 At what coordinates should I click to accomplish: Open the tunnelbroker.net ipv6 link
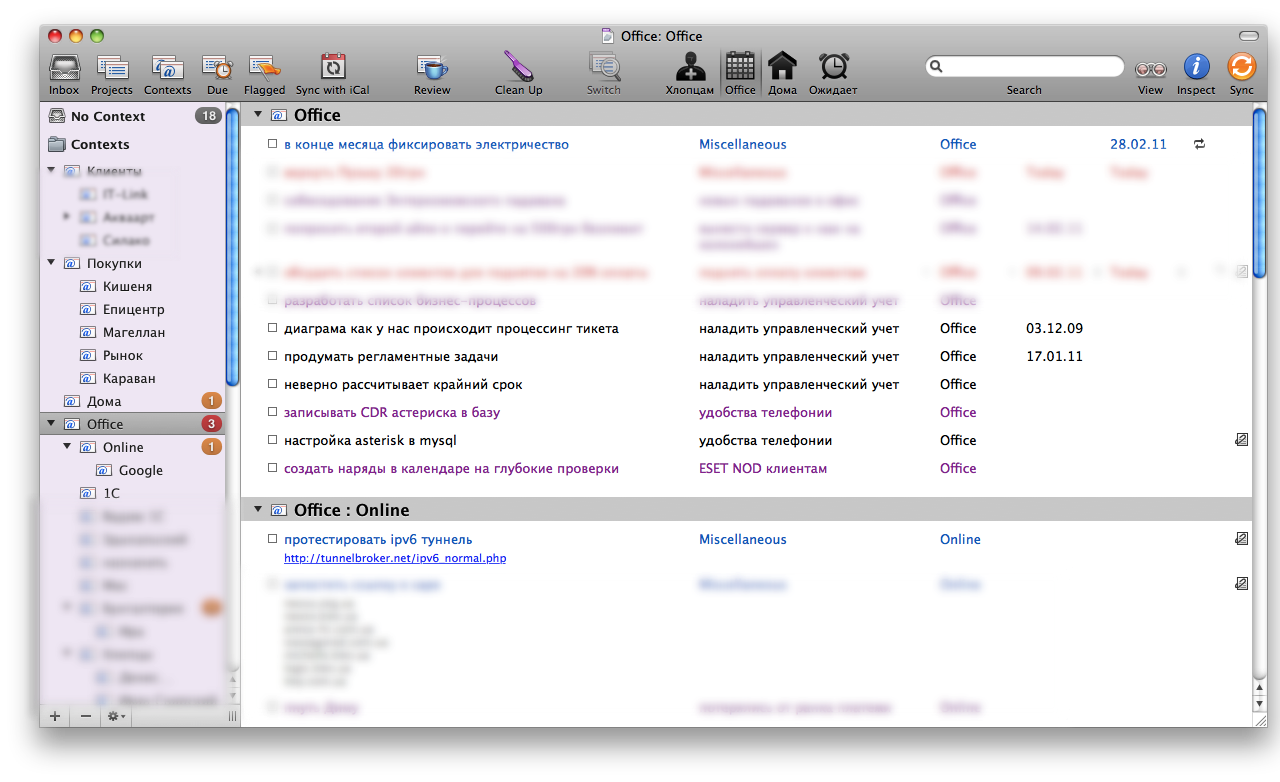tap(395, 559)
